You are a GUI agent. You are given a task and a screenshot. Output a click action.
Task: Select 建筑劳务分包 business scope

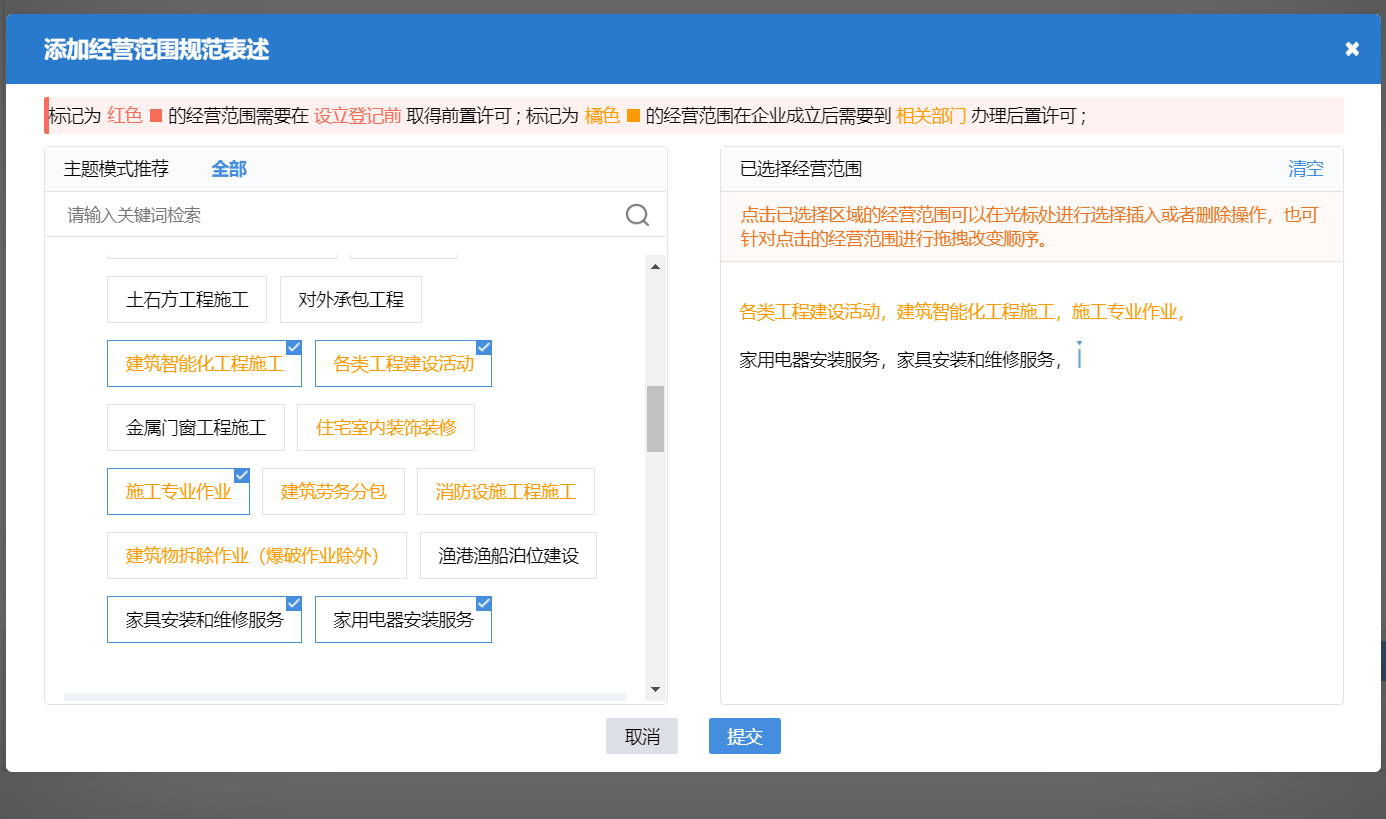[x=333, y=491]
